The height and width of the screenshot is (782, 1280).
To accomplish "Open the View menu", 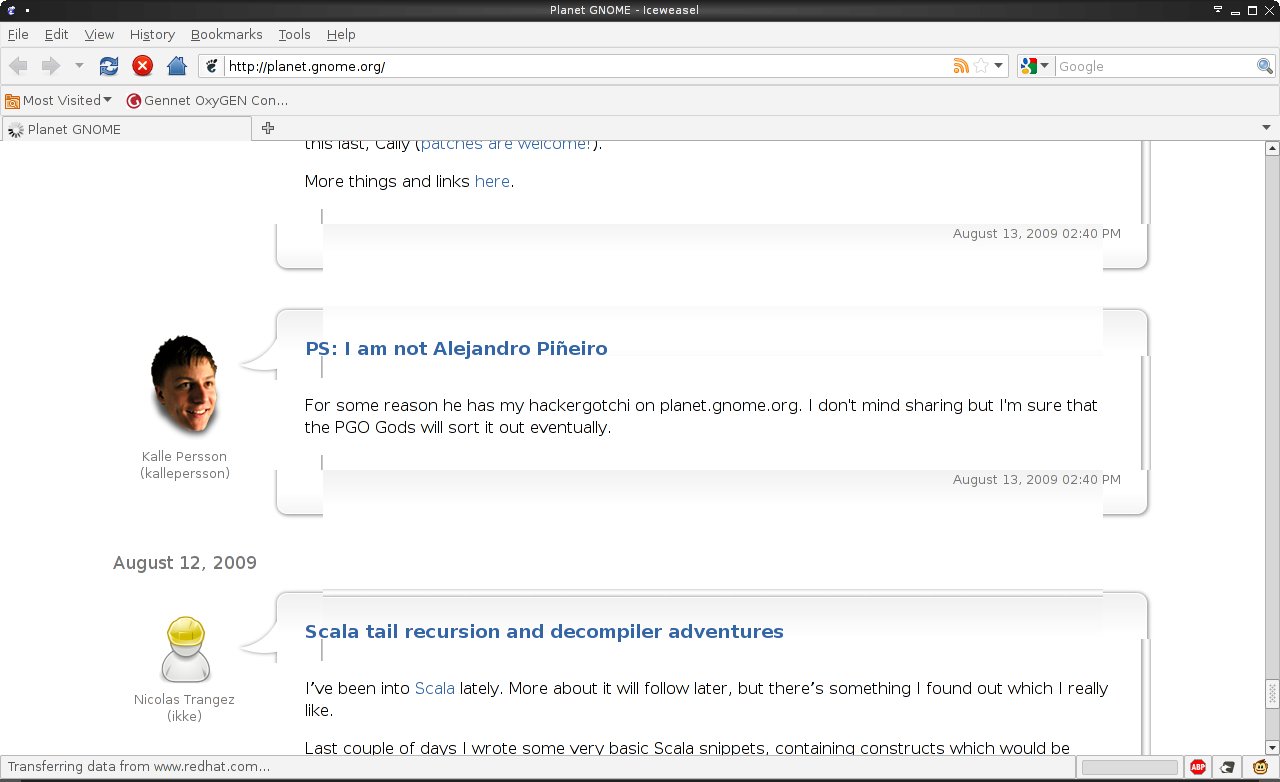I will [x=99, y=34].
